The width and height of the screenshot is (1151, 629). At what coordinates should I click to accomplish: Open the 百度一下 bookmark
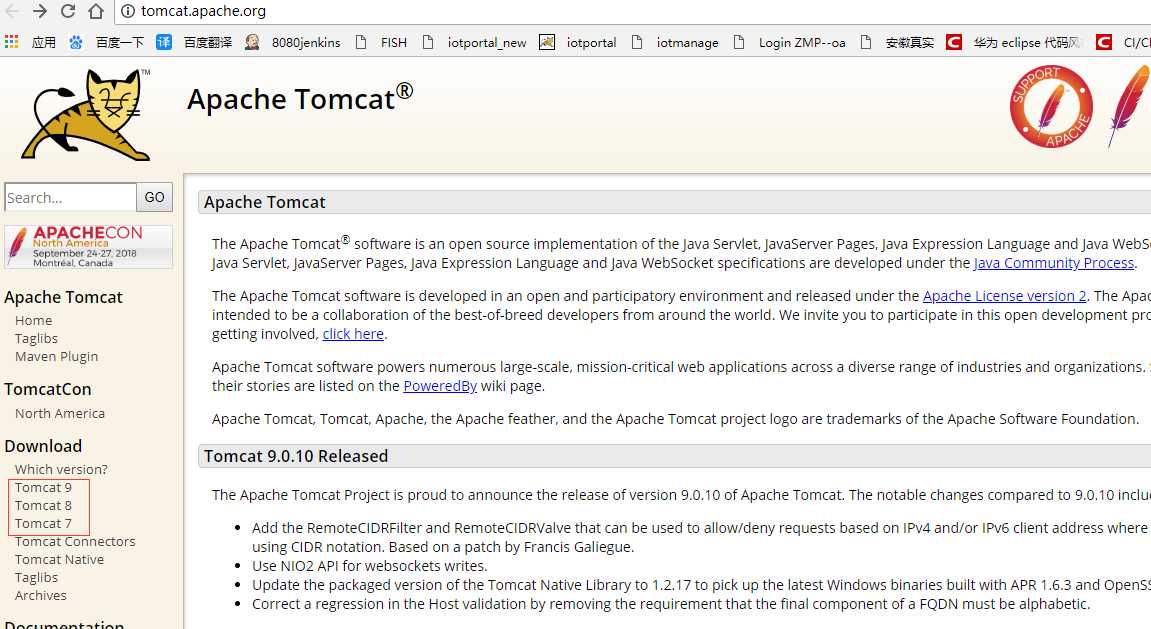point(109,43)
